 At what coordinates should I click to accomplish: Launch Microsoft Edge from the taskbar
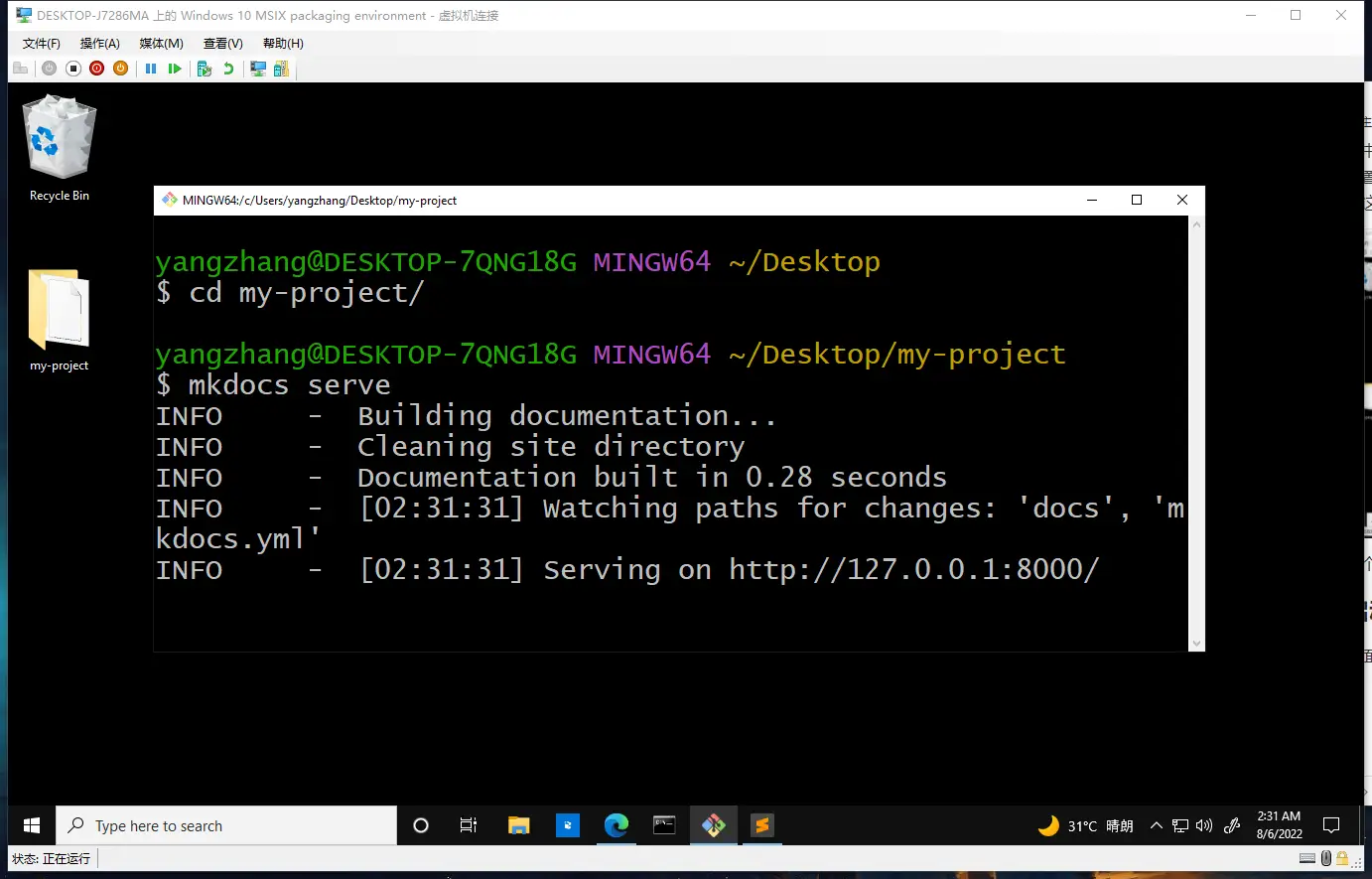click(617, 825)
